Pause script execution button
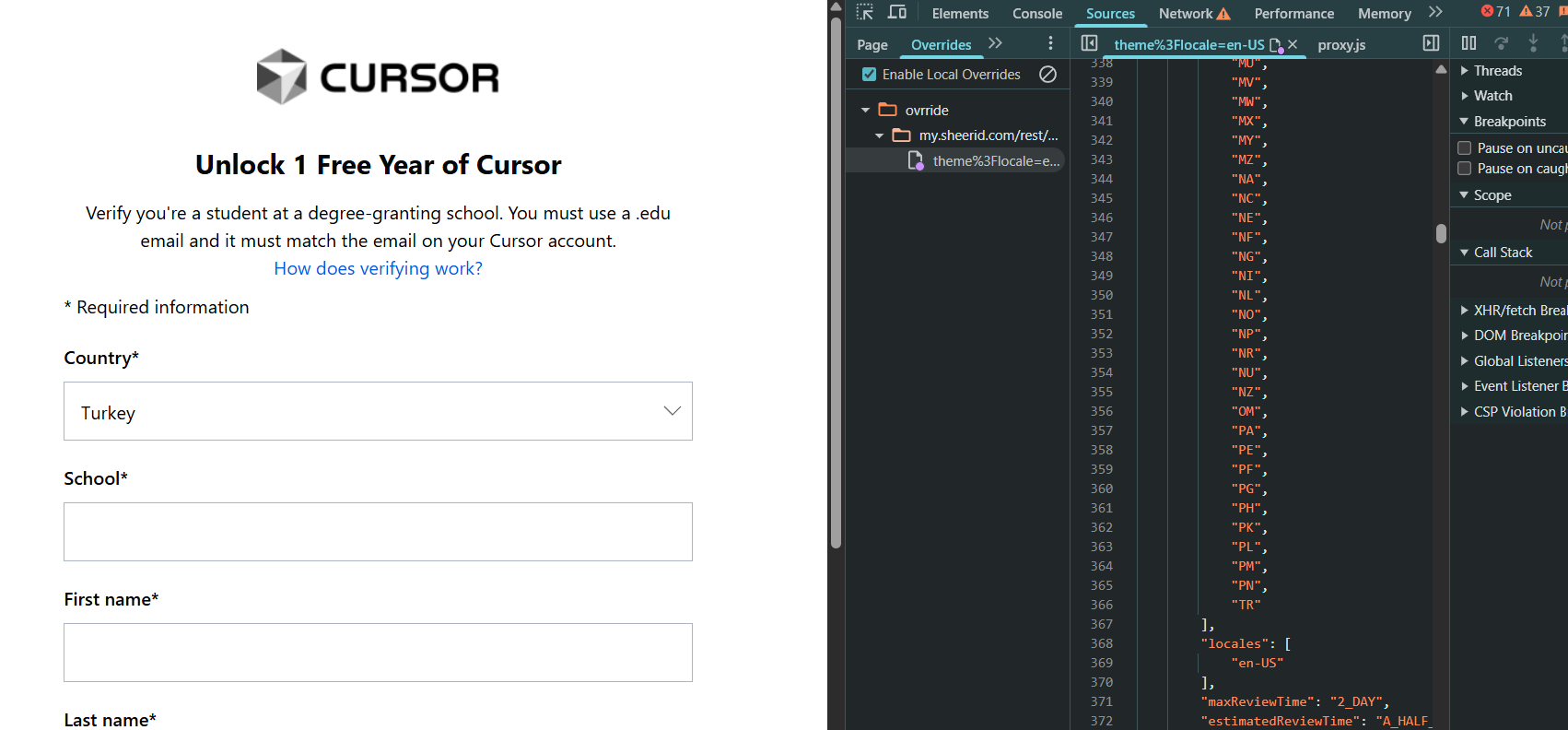 1469,43
